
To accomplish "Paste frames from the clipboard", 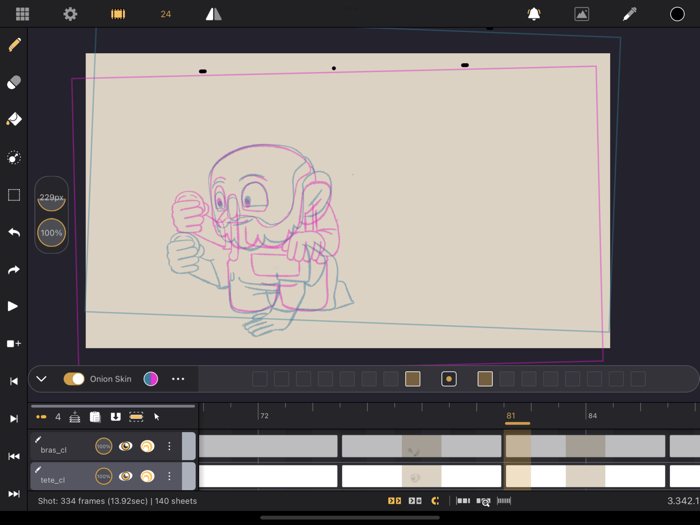I will [95, 417].
